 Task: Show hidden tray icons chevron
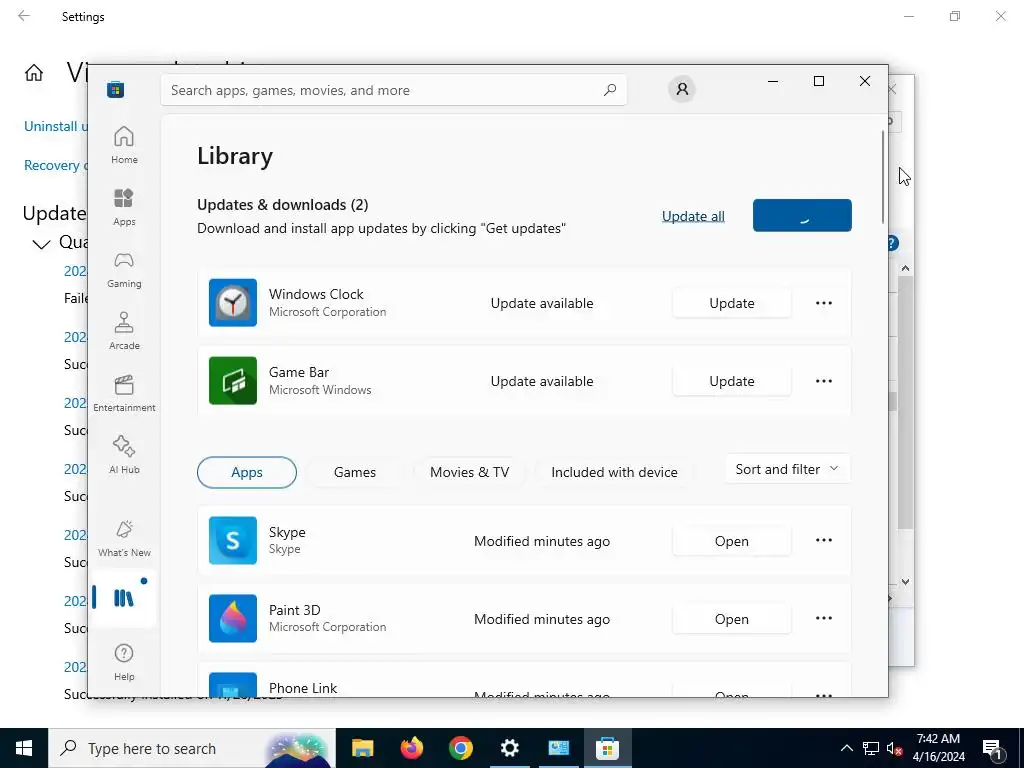pyautogui.click(x=846, y=748)
